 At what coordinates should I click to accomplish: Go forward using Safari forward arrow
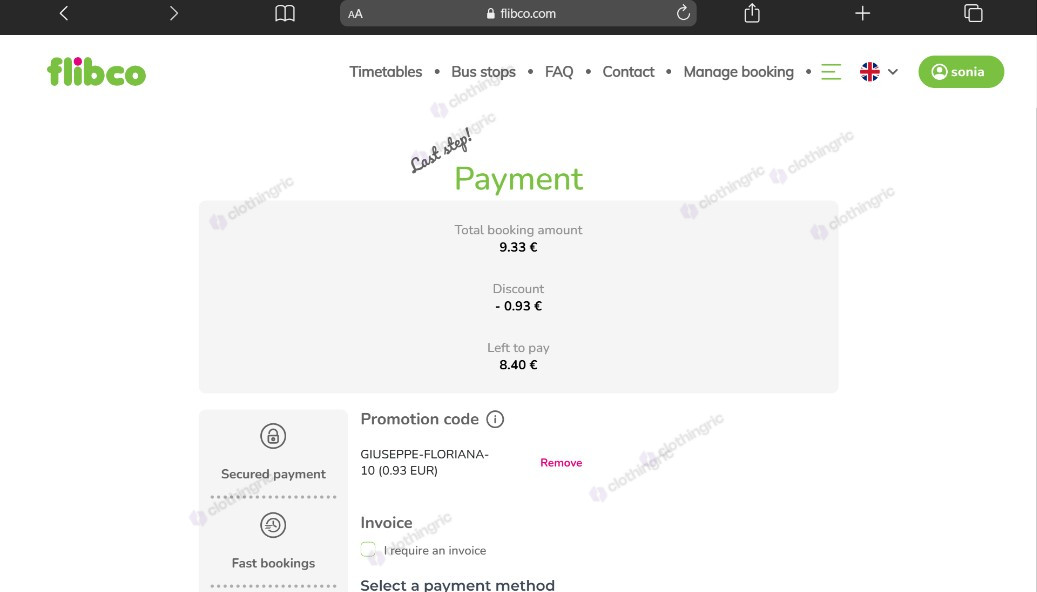pyautogui.click(x=173, y=13)
